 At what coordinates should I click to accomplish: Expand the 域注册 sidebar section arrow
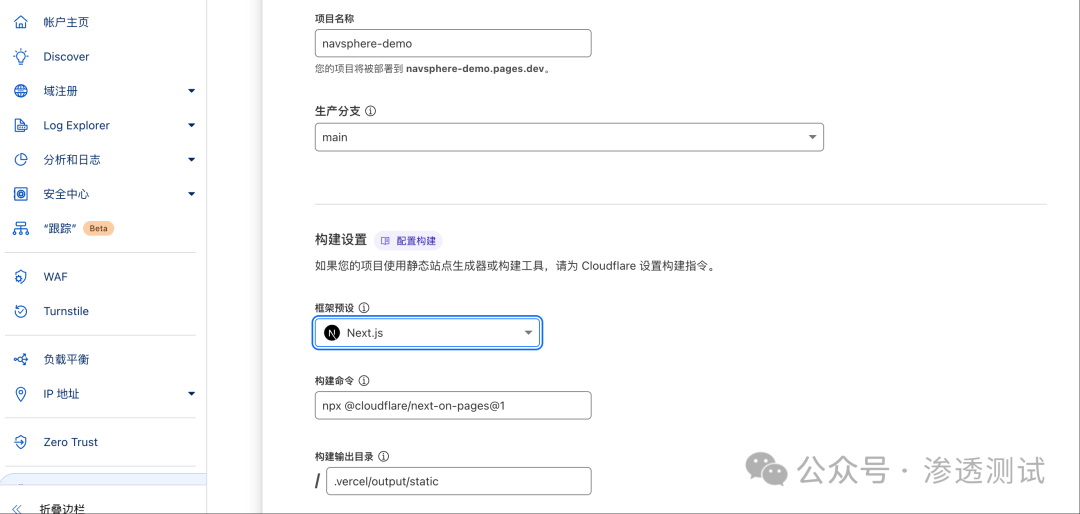coord(191,91)
